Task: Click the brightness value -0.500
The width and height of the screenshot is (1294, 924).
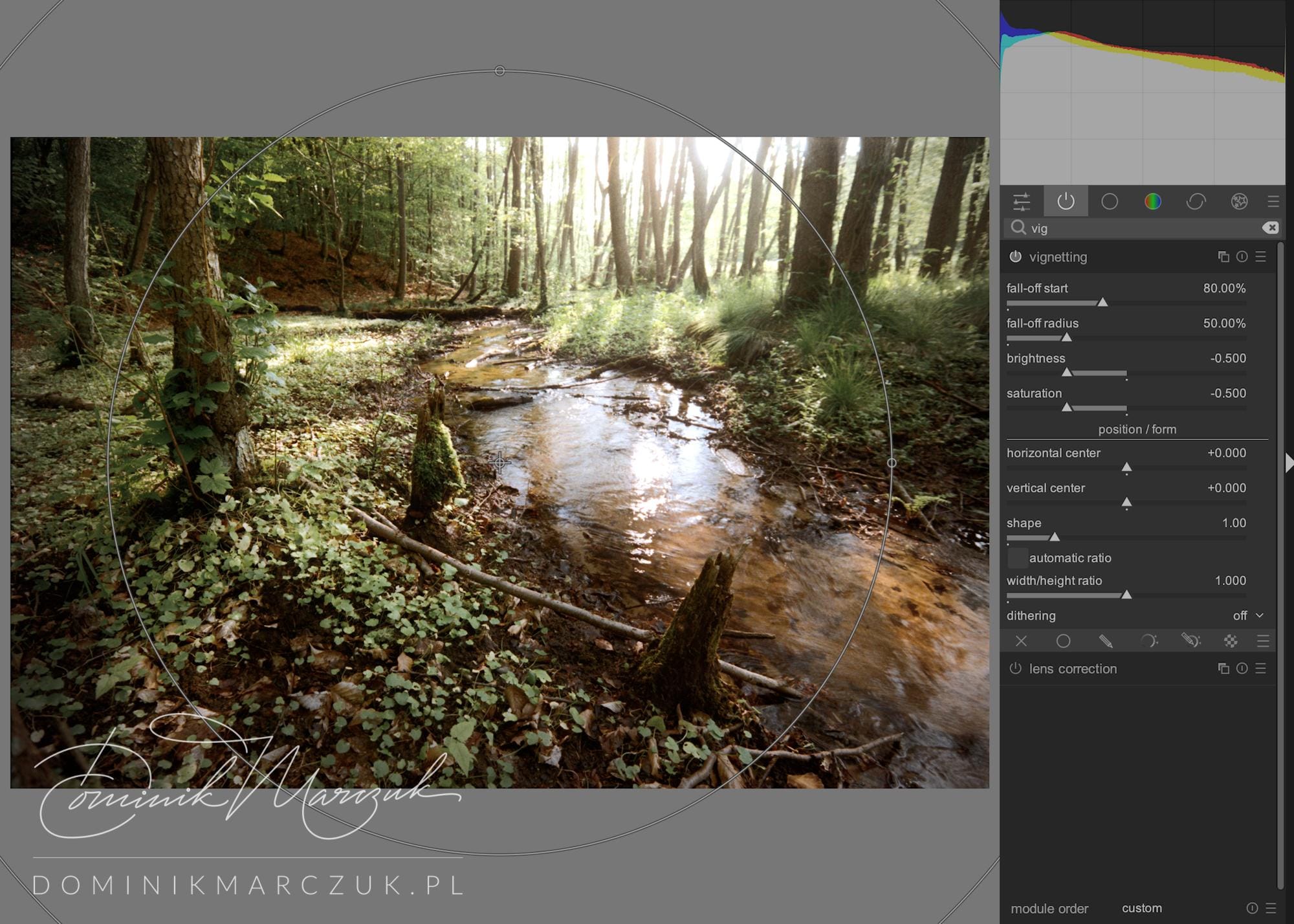Action: click(1228, 358)
